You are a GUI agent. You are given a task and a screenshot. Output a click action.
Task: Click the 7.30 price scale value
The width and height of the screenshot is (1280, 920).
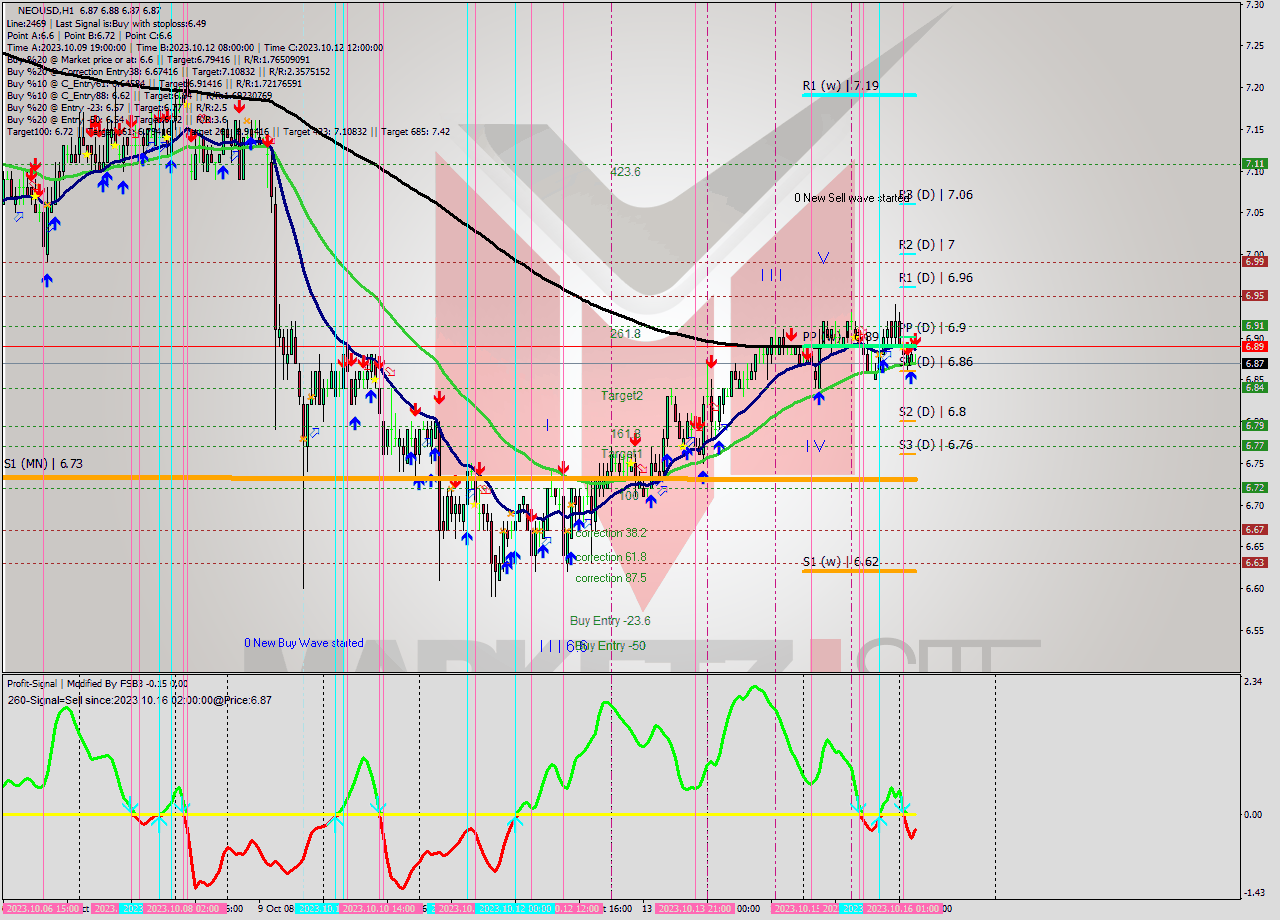click(1254, 5)
